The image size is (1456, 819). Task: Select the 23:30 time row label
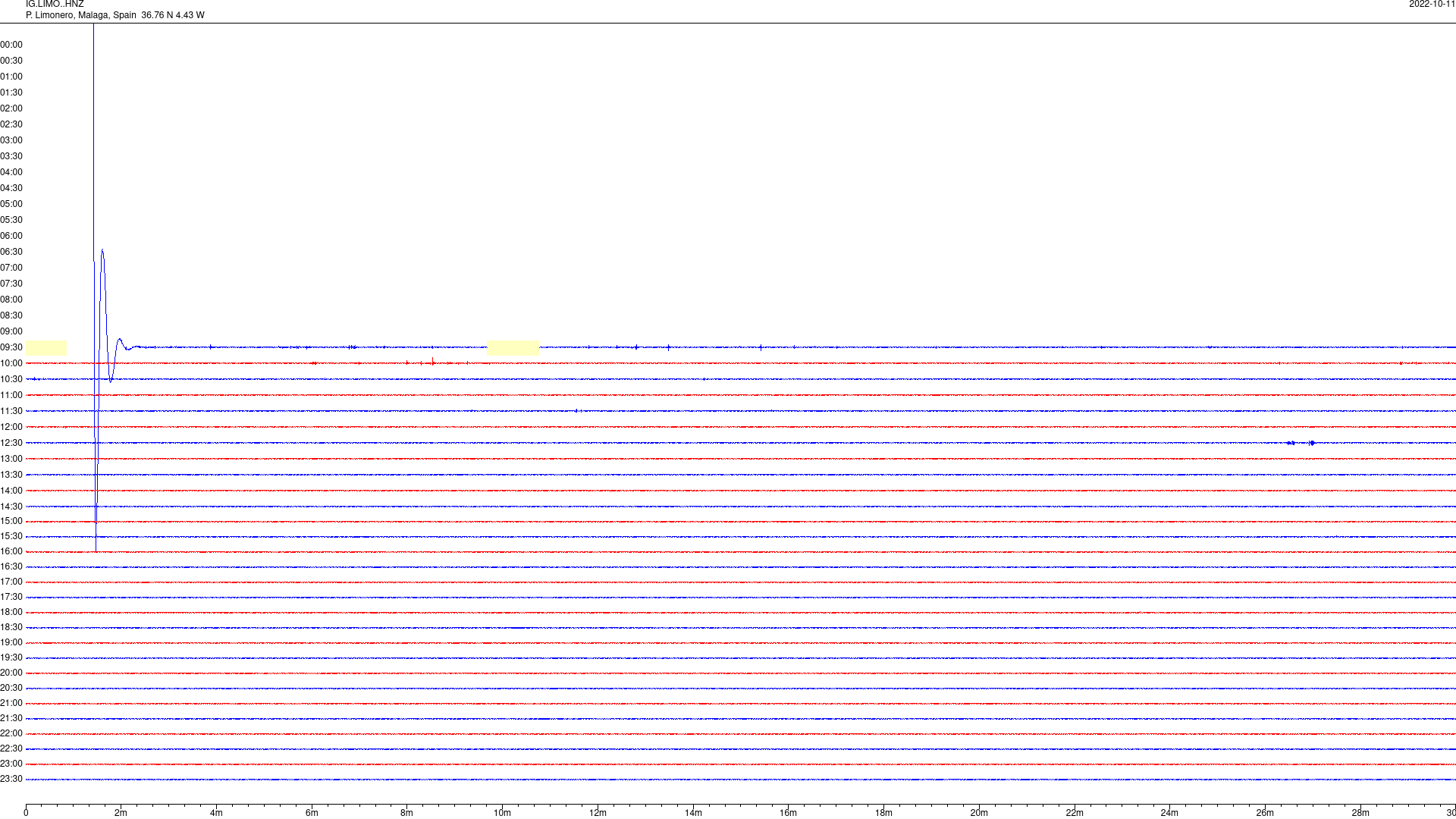point(11,779)
